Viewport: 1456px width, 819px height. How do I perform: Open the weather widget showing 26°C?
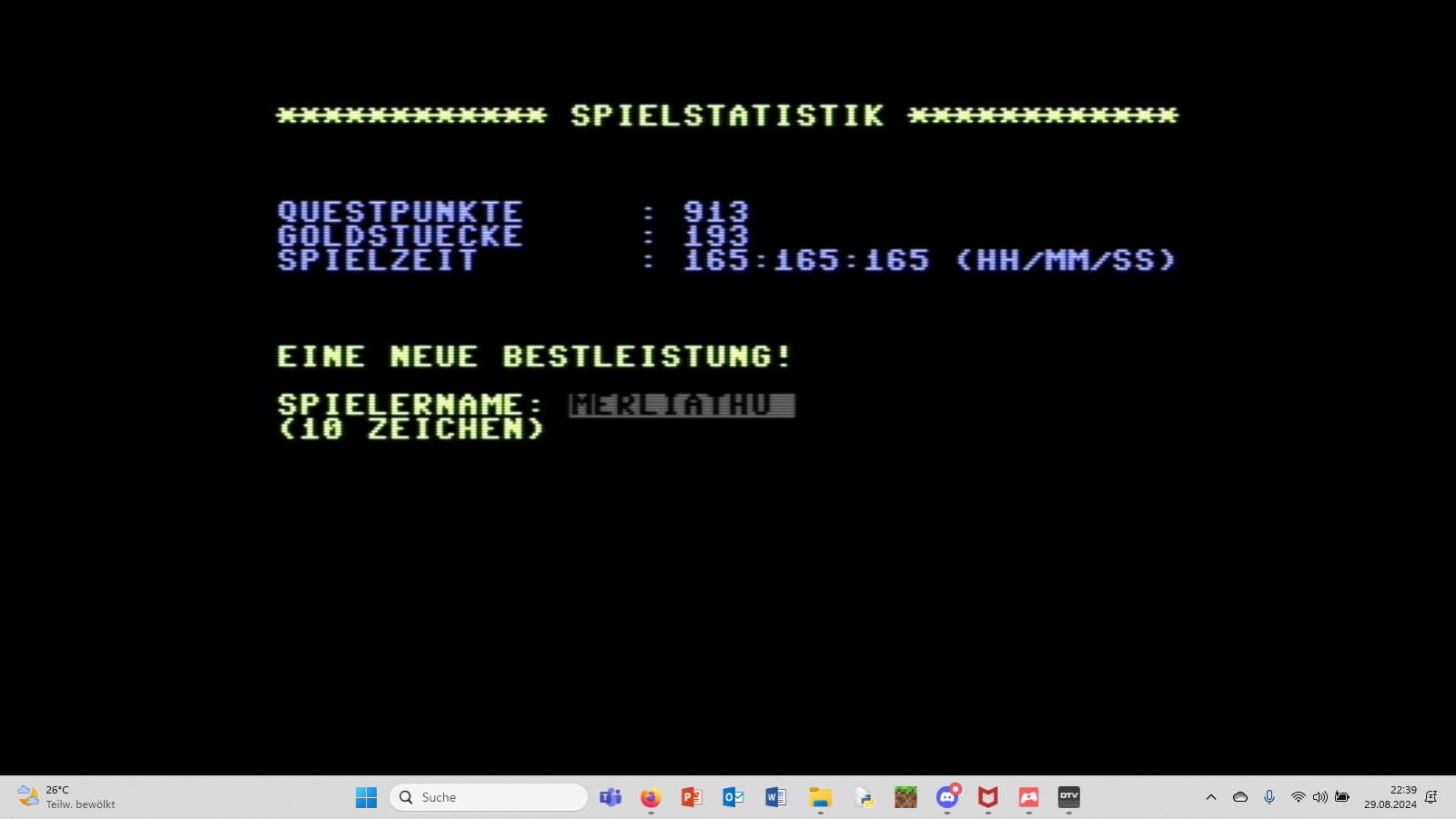[x=66, y=797]
